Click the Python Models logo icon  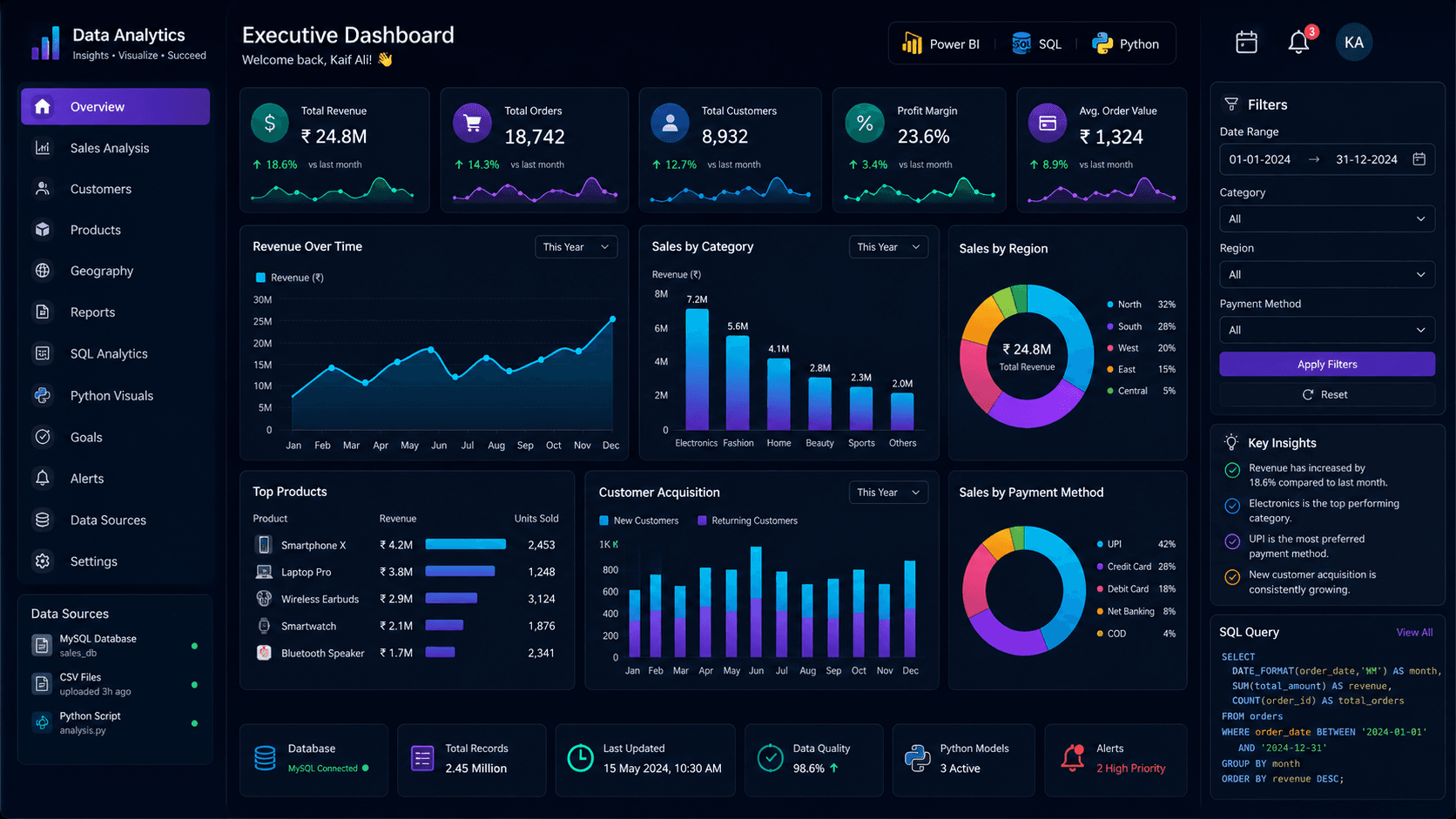point(917,758)
